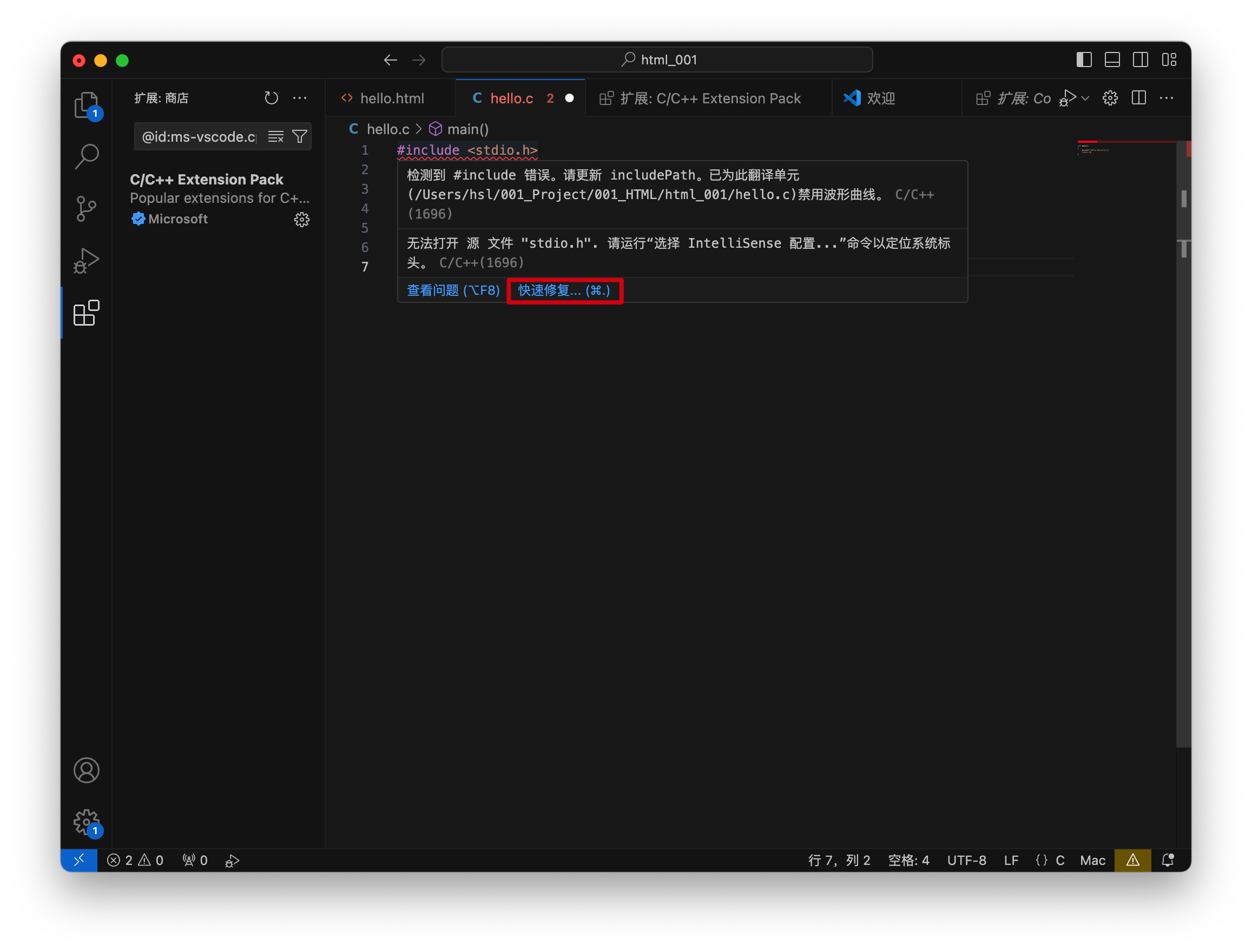Open editor more actions menu
The height and width of the screenshot is (952, 1252).
1167,98
